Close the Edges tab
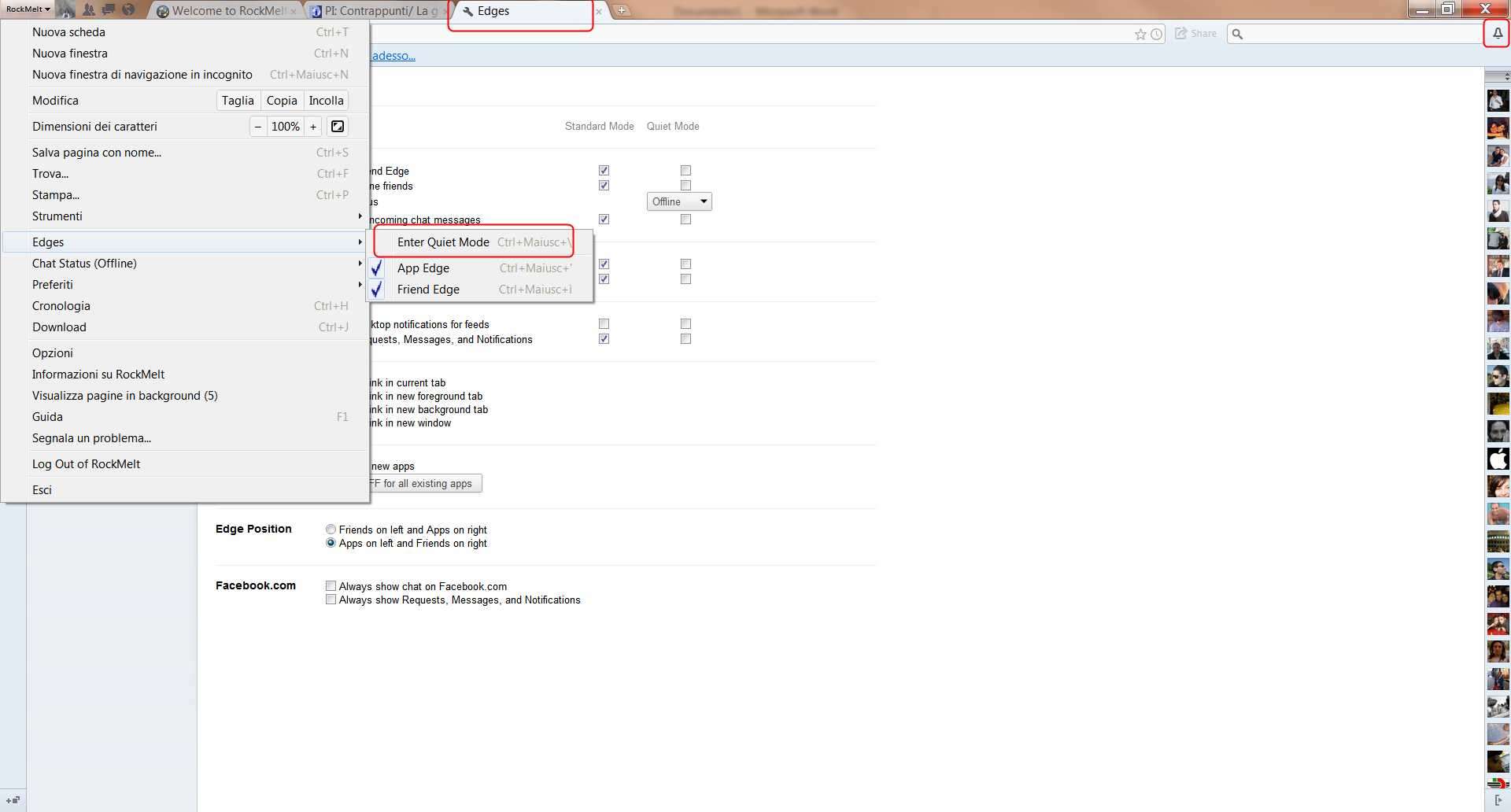 [599, 12]
